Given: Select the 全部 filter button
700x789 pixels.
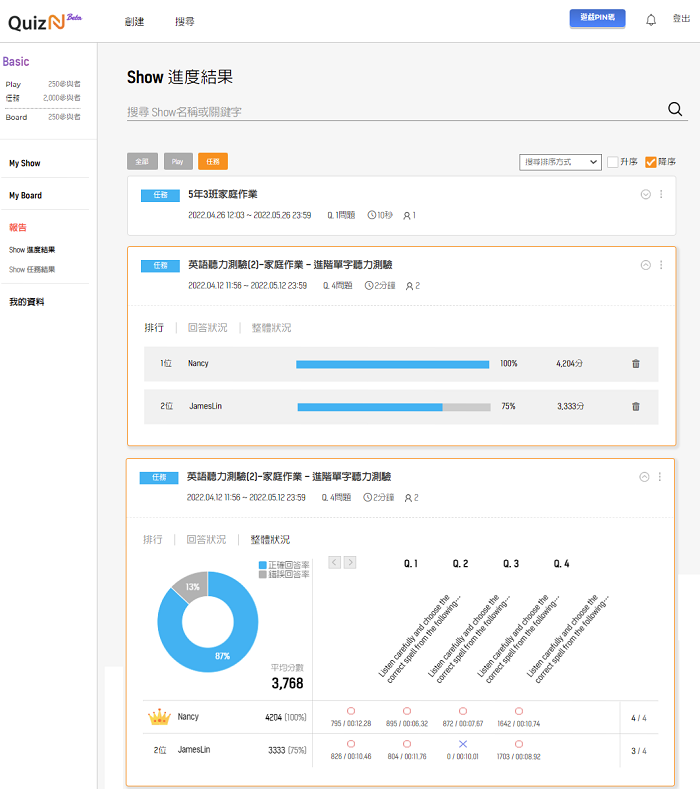Looking at the screenshot, I should click(x=143, y=161).
